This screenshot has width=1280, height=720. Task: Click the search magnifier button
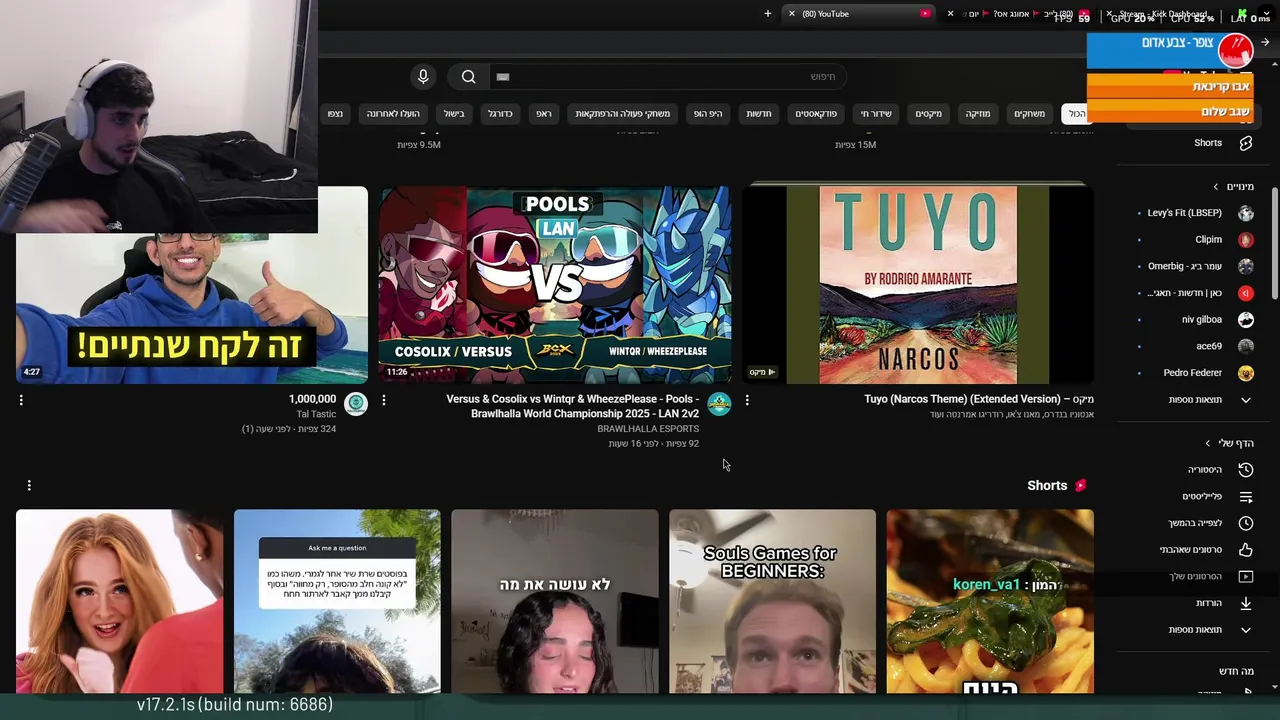tap(468, 76)
